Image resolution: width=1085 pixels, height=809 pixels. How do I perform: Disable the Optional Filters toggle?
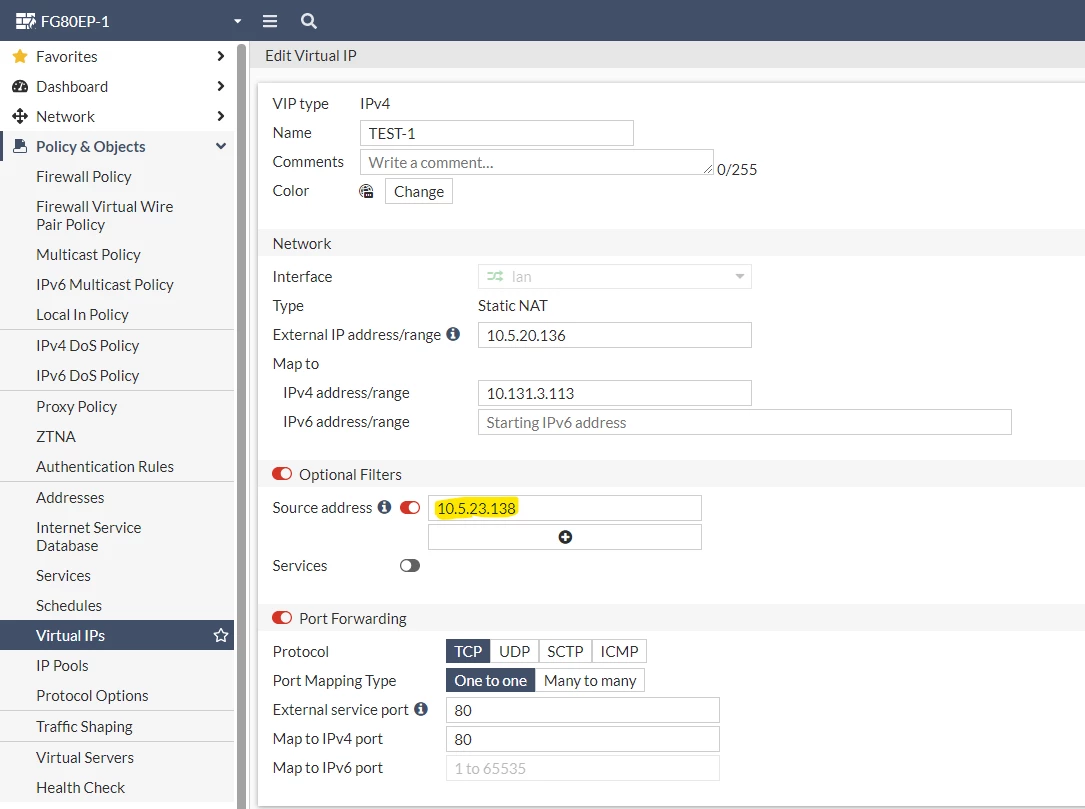point(282,474)
